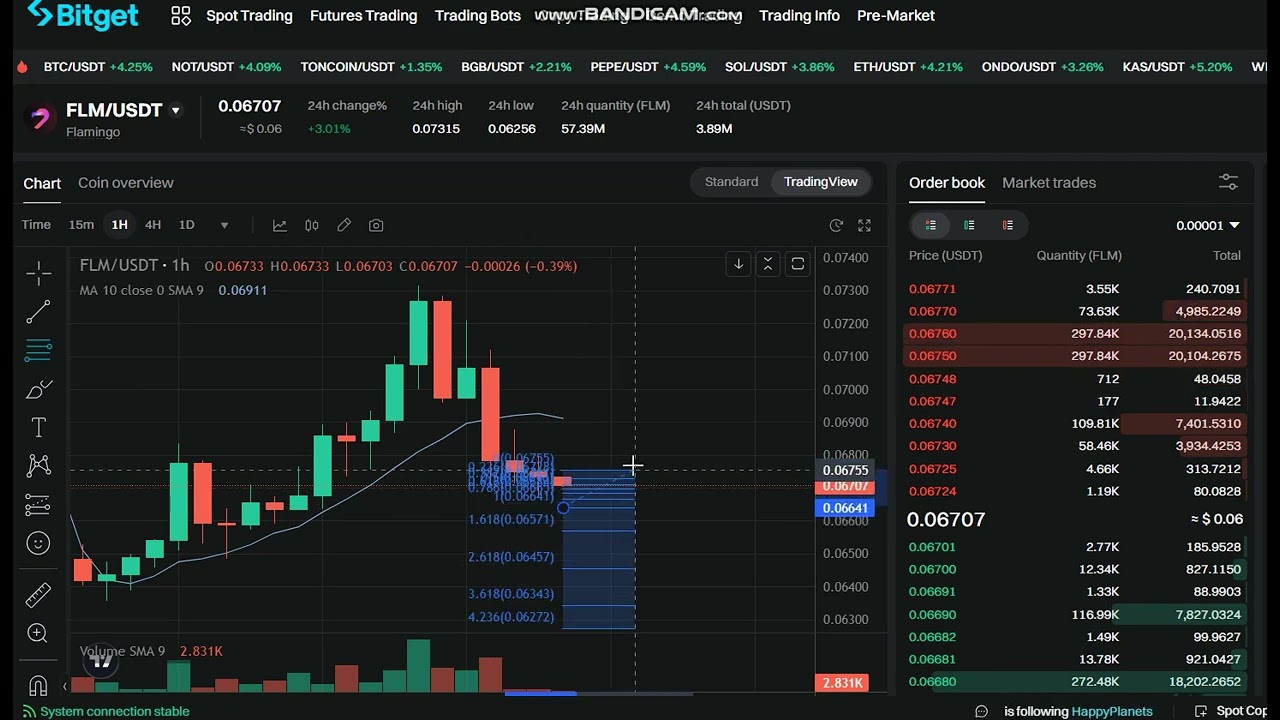Click the down arrow chart legend button

click(738, 264)
